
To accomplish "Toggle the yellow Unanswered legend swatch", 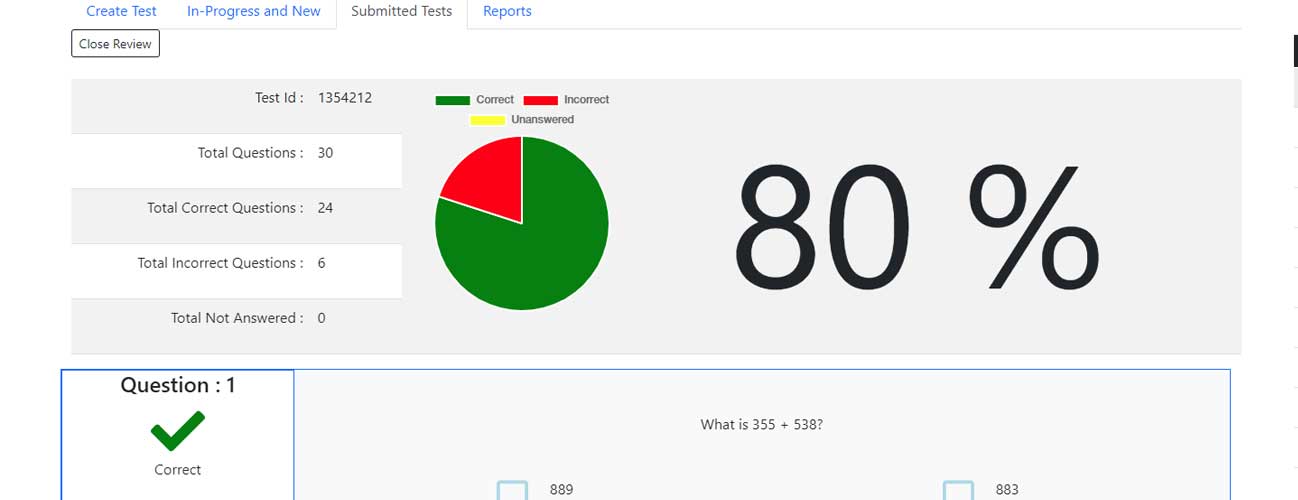I will click(488, 120).
